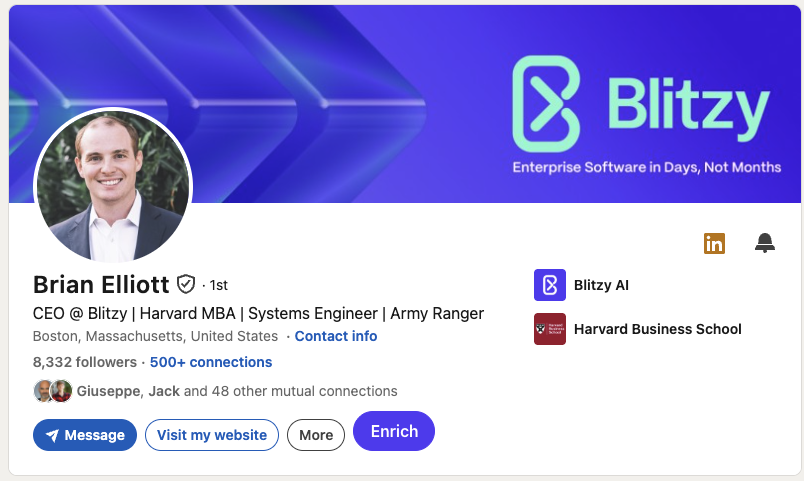The image size is (804, 481).
Task: Click the verification shield badge beside the name
Action: [186, 284]
